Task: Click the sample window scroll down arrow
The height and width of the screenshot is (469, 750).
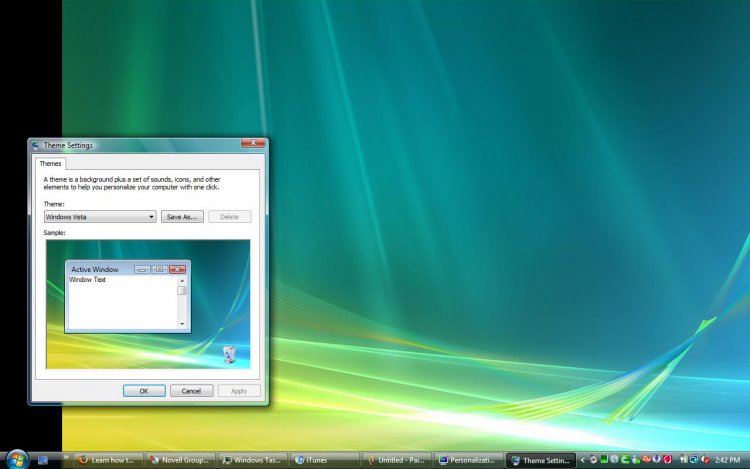Action: 182,324
